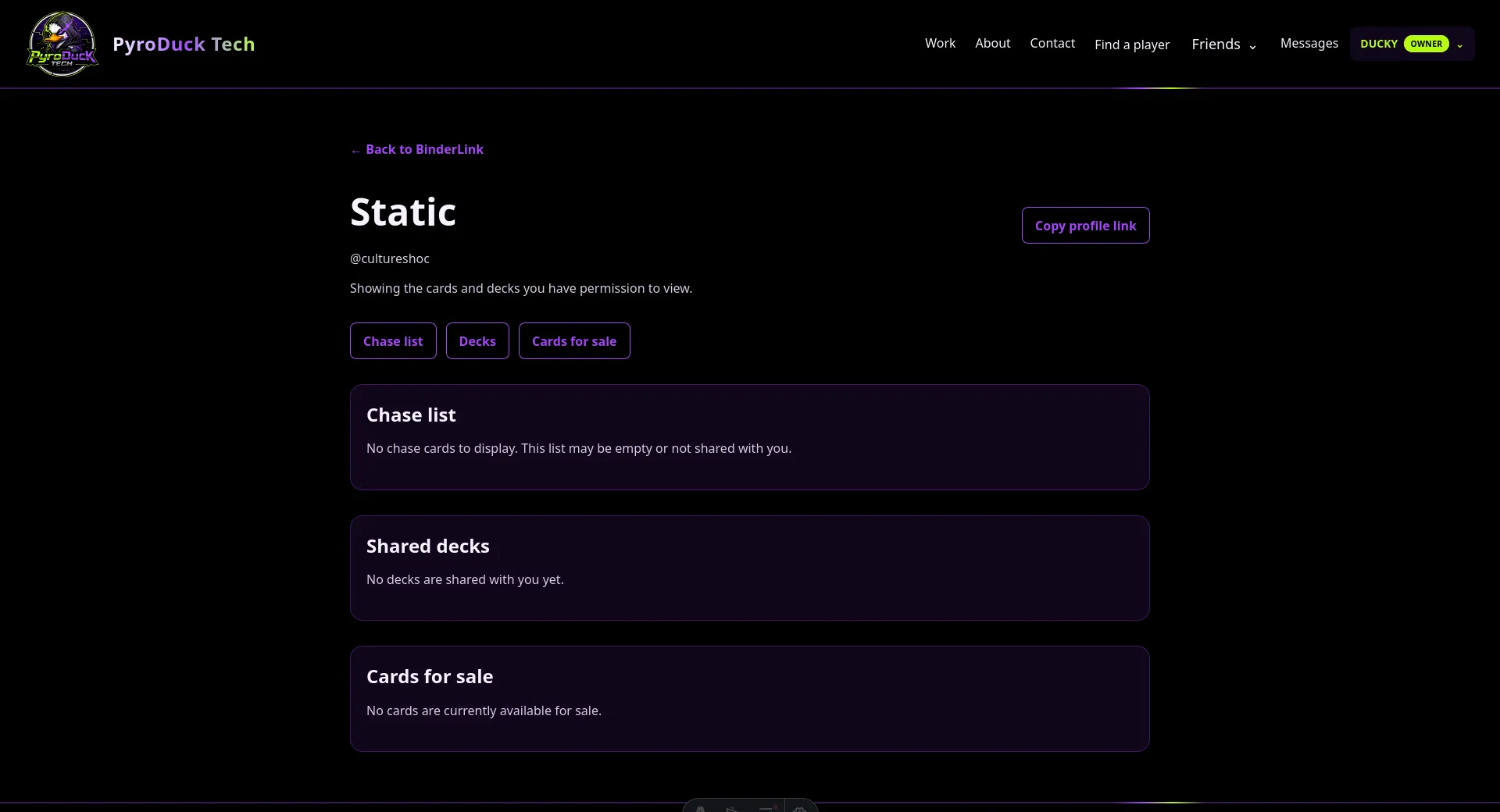Click the 'No chase cards to display' message

point(579,448)
